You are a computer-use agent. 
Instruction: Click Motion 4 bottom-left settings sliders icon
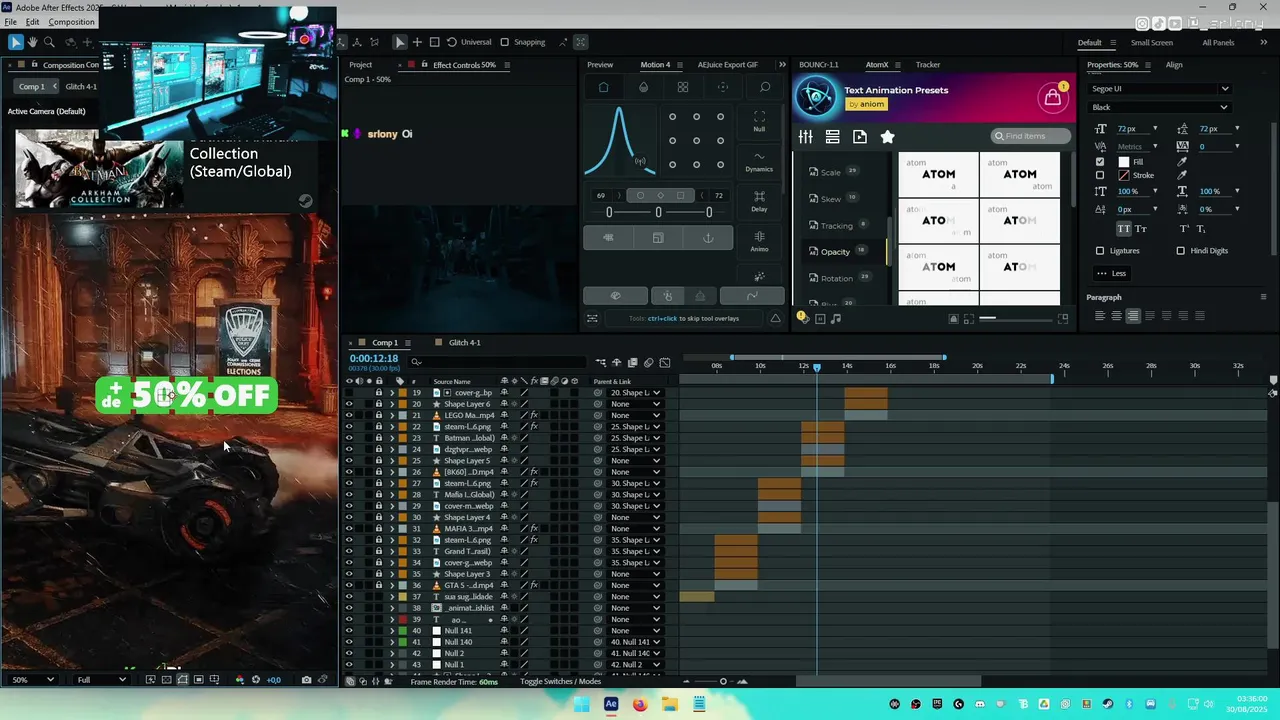coord(592,318)
